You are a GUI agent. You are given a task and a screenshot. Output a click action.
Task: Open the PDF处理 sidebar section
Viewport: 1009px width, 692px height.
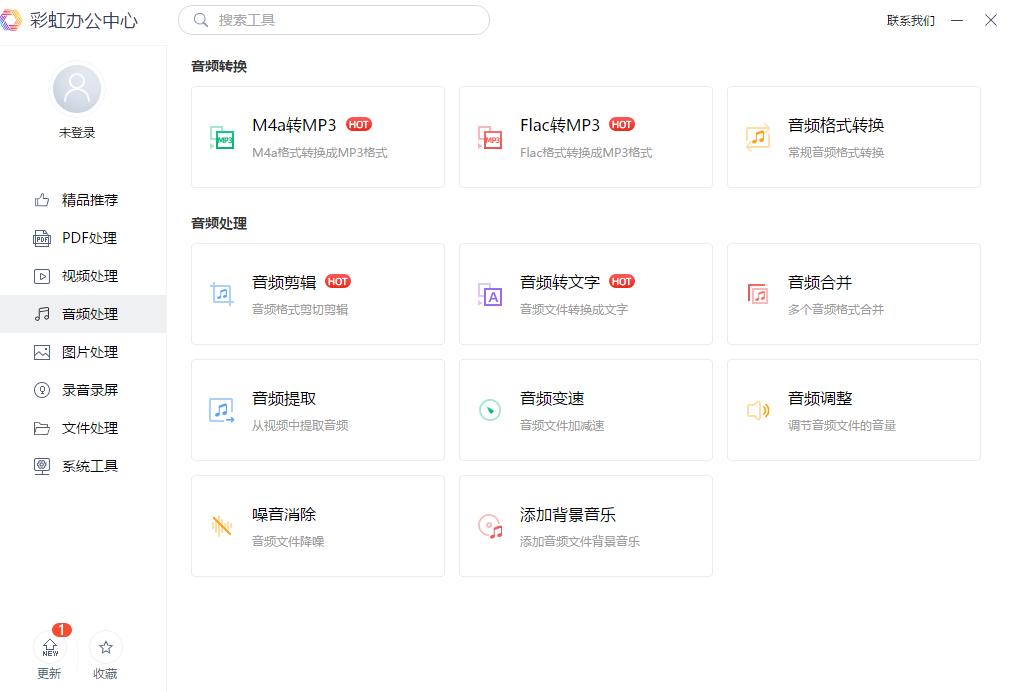tap(90, 238)
